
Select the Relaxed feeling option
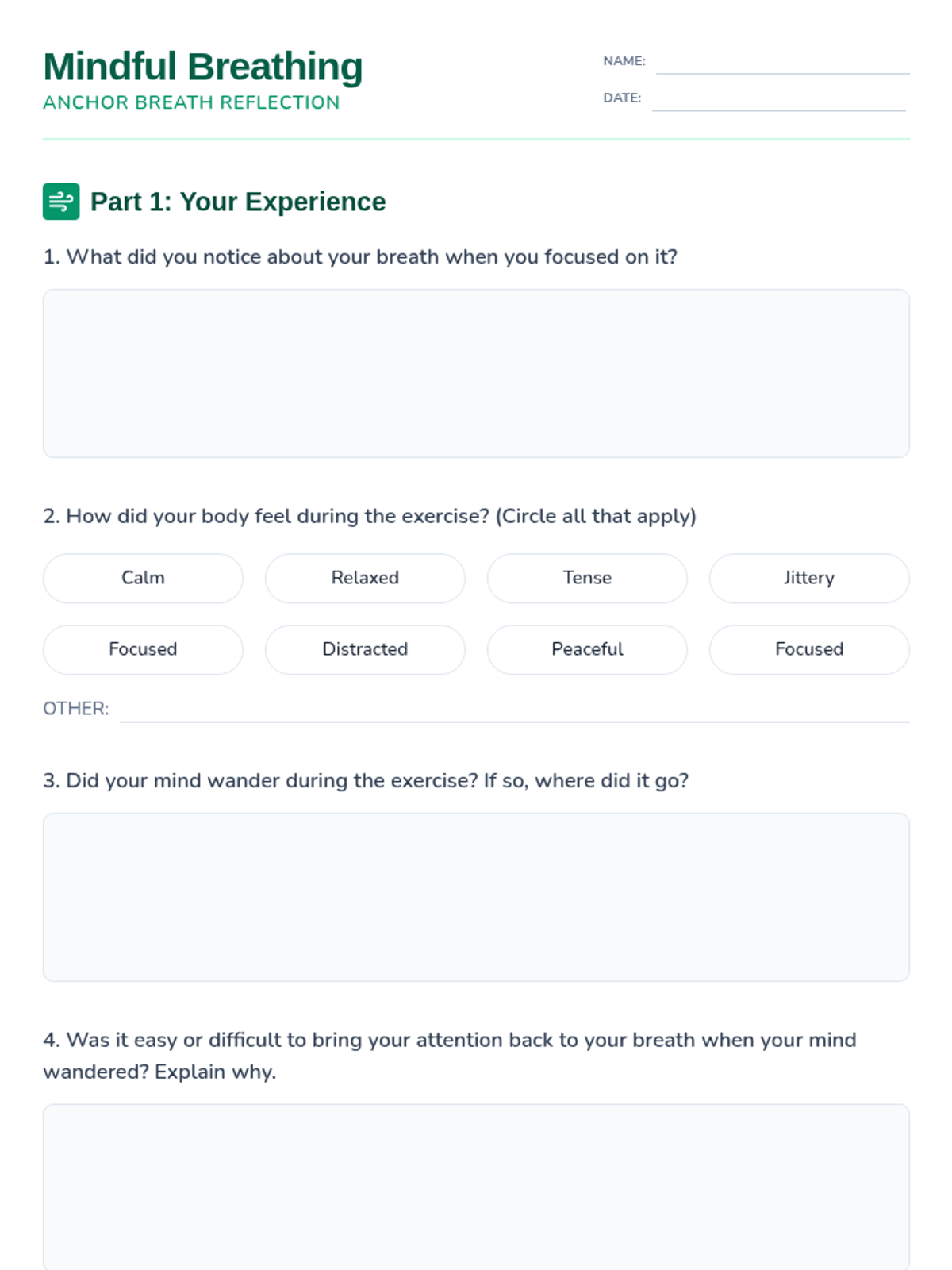pos(365,578)
